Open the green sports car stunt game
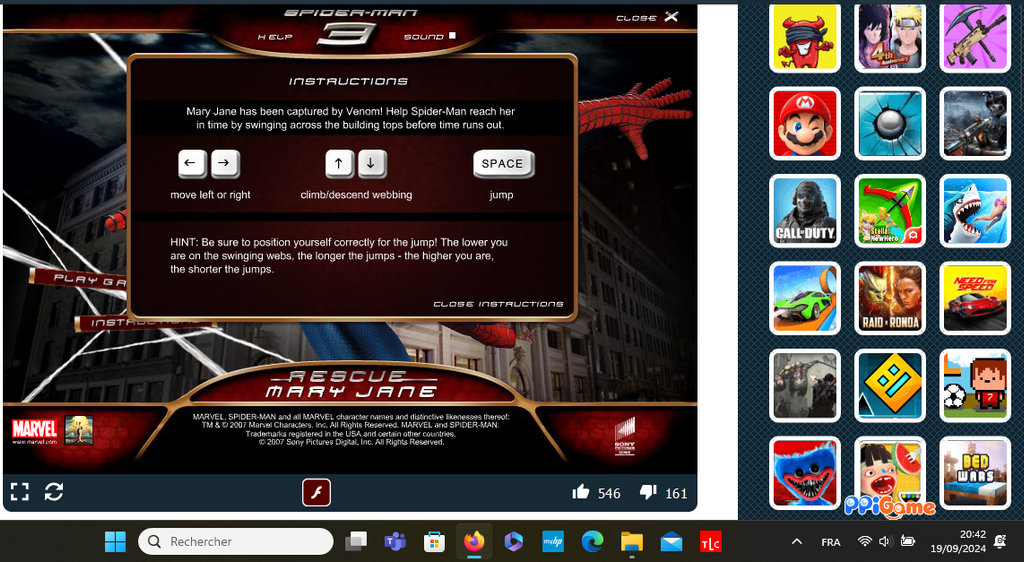1024x562 pixels. point(805,298)
